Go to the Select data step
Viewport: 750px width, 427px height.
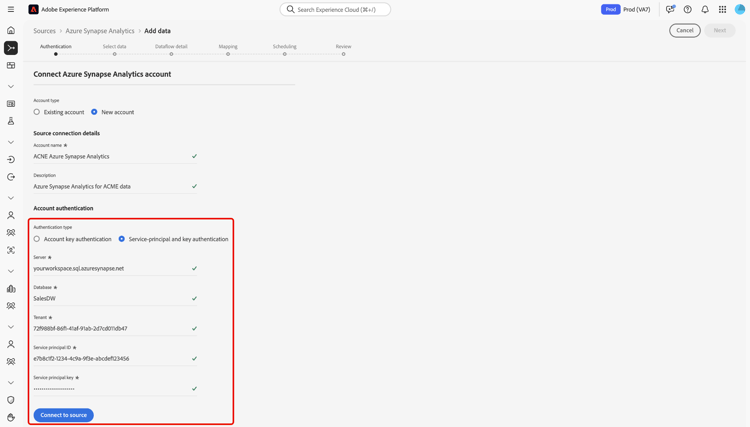(x=114, y=49)
